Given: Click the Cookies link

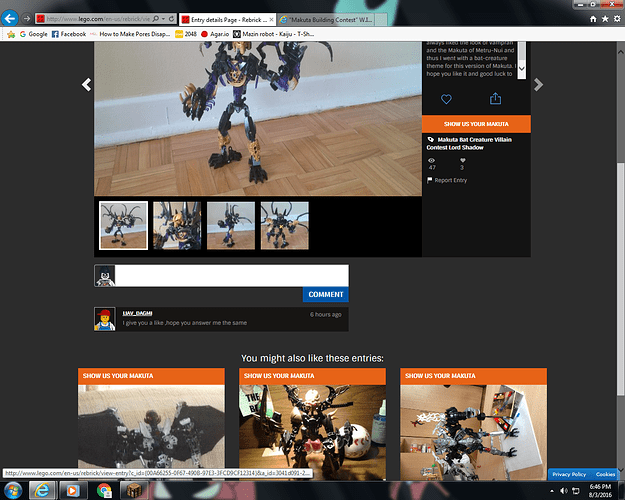Looking at the screenshot, I should [x=605, y=474].
